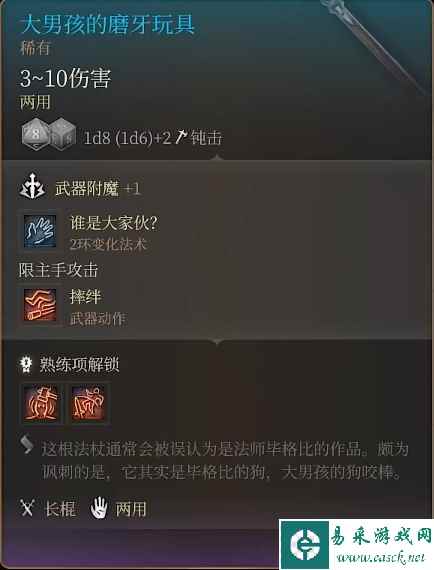Click the 谁是大家伙? spell name
This screenshot has height=570, width=434.
[113, 223]
